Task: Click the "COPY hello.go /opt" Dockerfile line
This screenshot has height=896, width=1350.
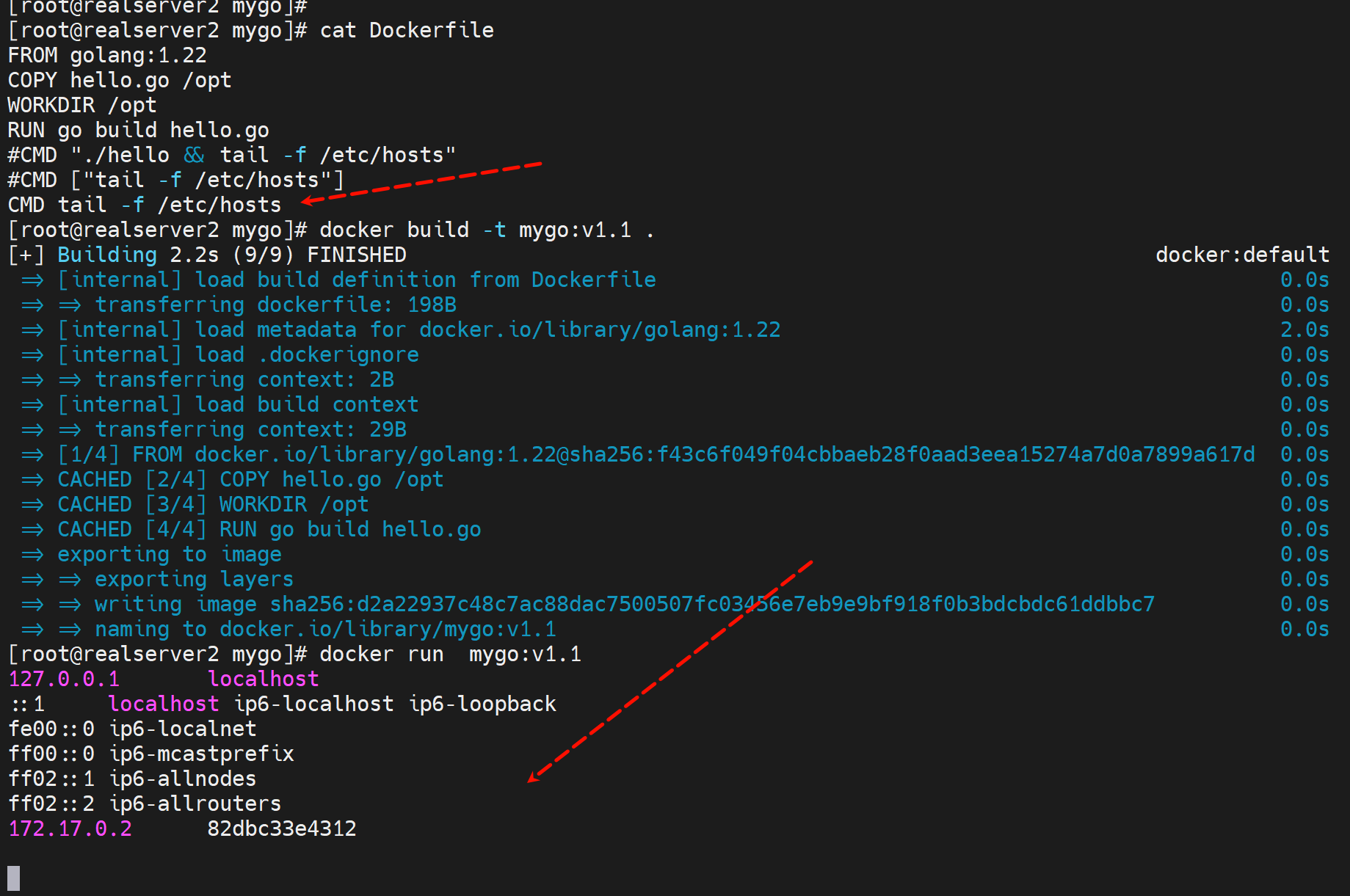Action: coord(120,81)
